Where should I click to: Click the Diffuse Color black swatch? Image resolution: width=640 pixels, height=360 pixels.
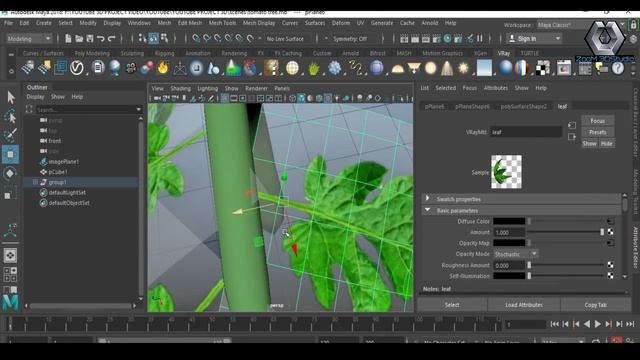pyautogui.click(x=509, y=221)
